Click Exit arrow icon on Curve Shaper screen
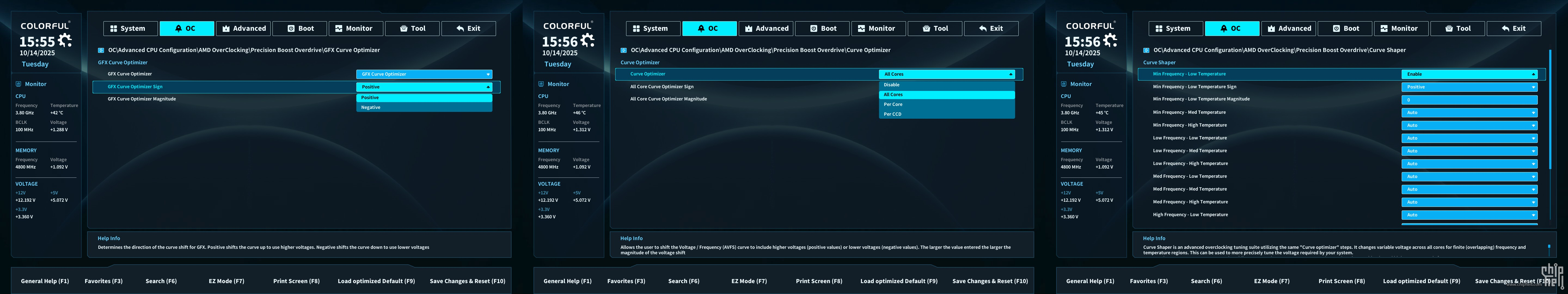The image size is (1568, 294). pyautogui.click(x=1506, y=29)
